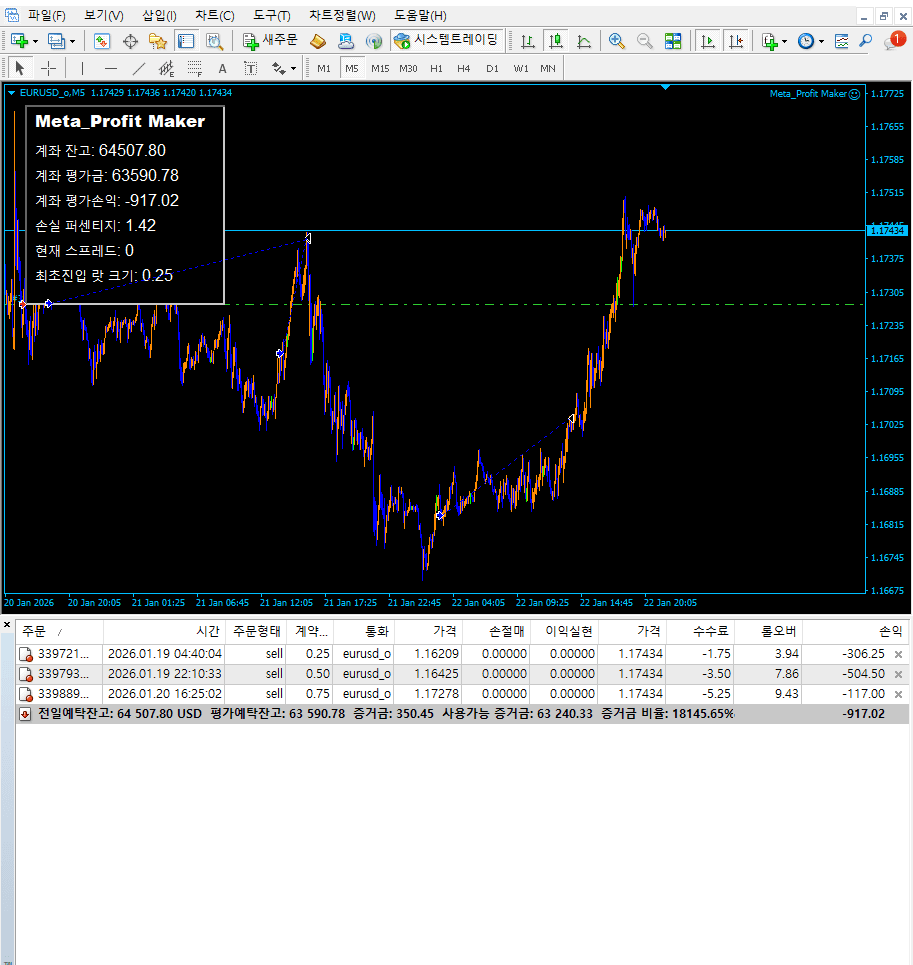Tile chart windows with the grid icon

click(x=673, y=41)
